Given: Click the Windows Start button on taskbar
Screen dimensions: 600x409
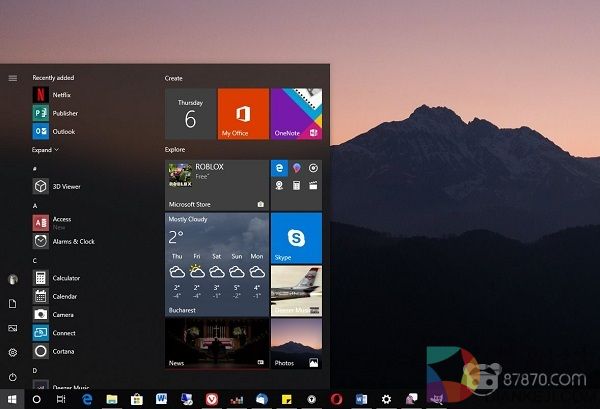Looking at the screenshot, I should coord(12,399).
